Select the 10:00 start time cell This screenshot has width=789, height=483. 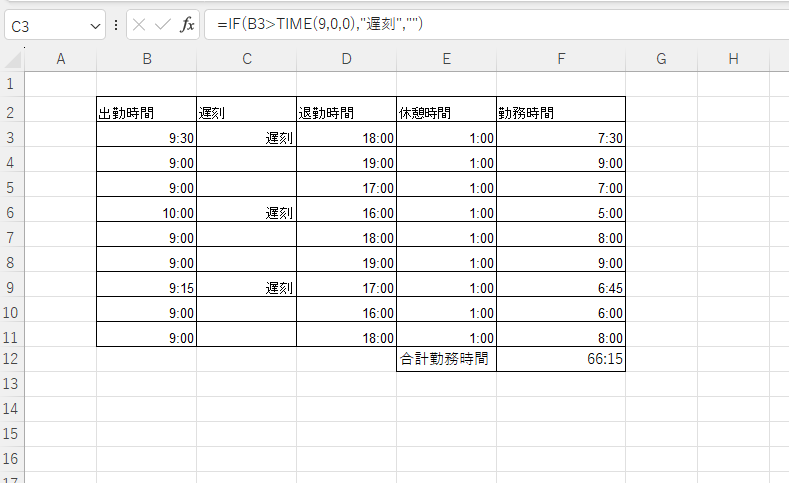click(146, 209)
